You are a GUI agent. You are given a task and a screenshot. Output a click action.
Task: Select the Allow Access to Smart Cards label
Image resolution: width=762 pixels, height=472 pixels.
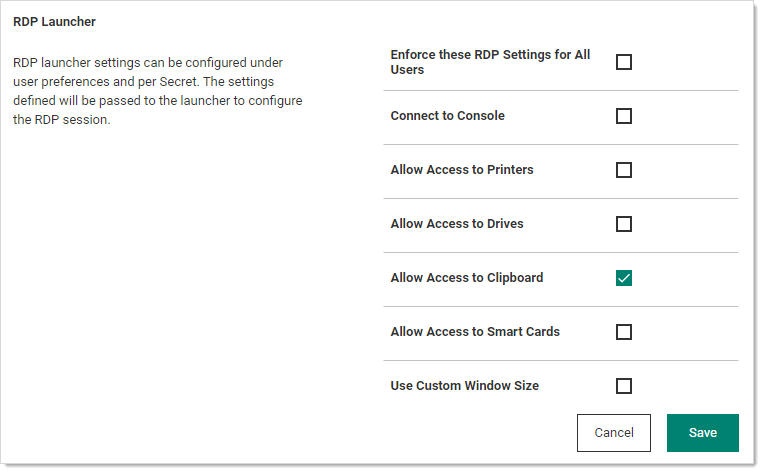click(475, 332)
